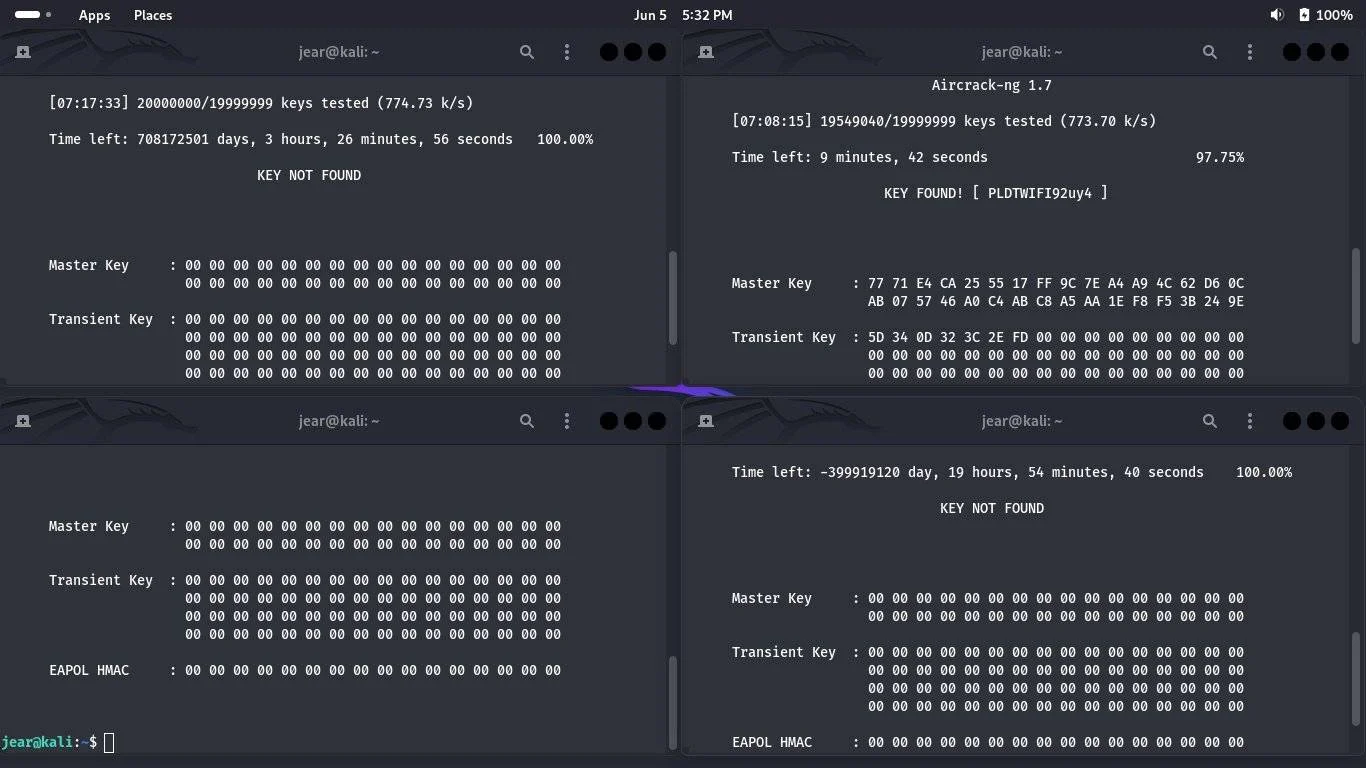Click the 19549040/19999999 keys tested line
The image size is (1366, 768).
(943, 121)
